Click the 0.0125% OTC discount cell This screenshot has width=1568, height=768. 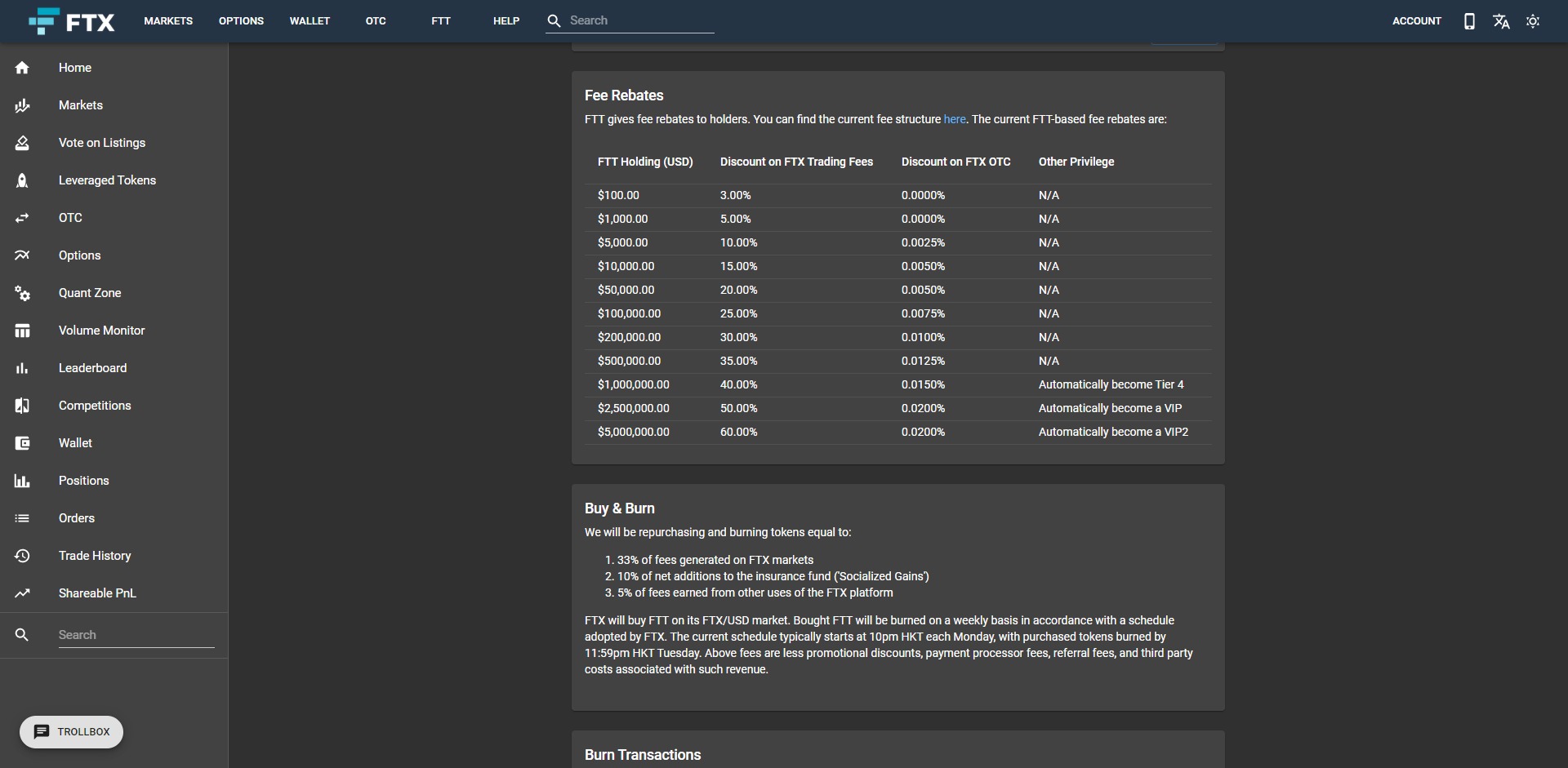pos(923,361)
